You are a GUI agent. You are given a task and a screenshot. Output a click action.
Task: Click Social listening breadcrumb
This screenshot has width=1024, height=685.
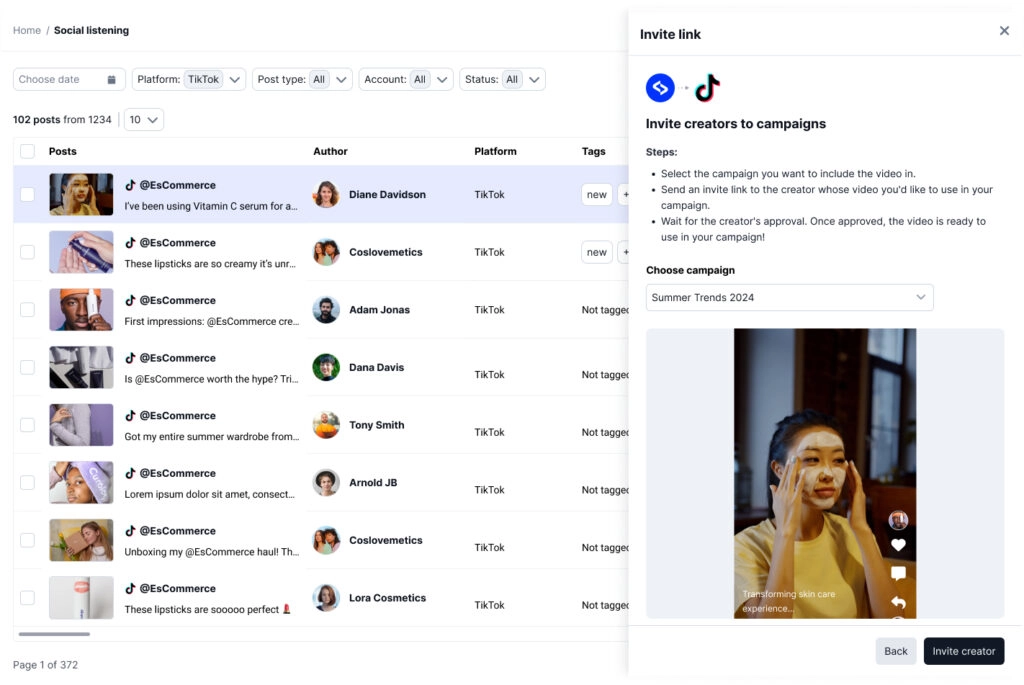coord(91,31)
